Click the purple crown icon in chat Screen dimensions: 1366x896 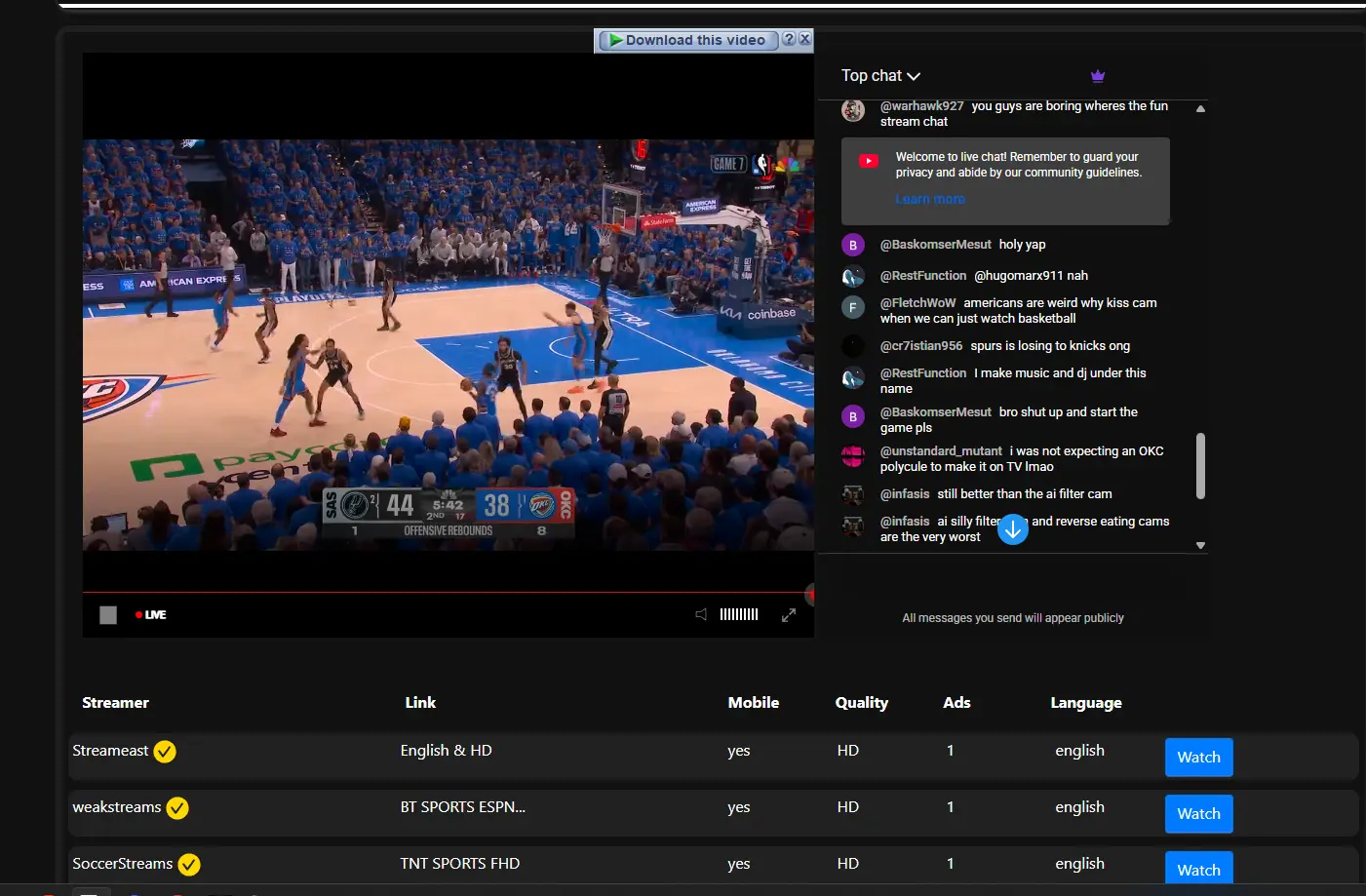(1098, 76)
